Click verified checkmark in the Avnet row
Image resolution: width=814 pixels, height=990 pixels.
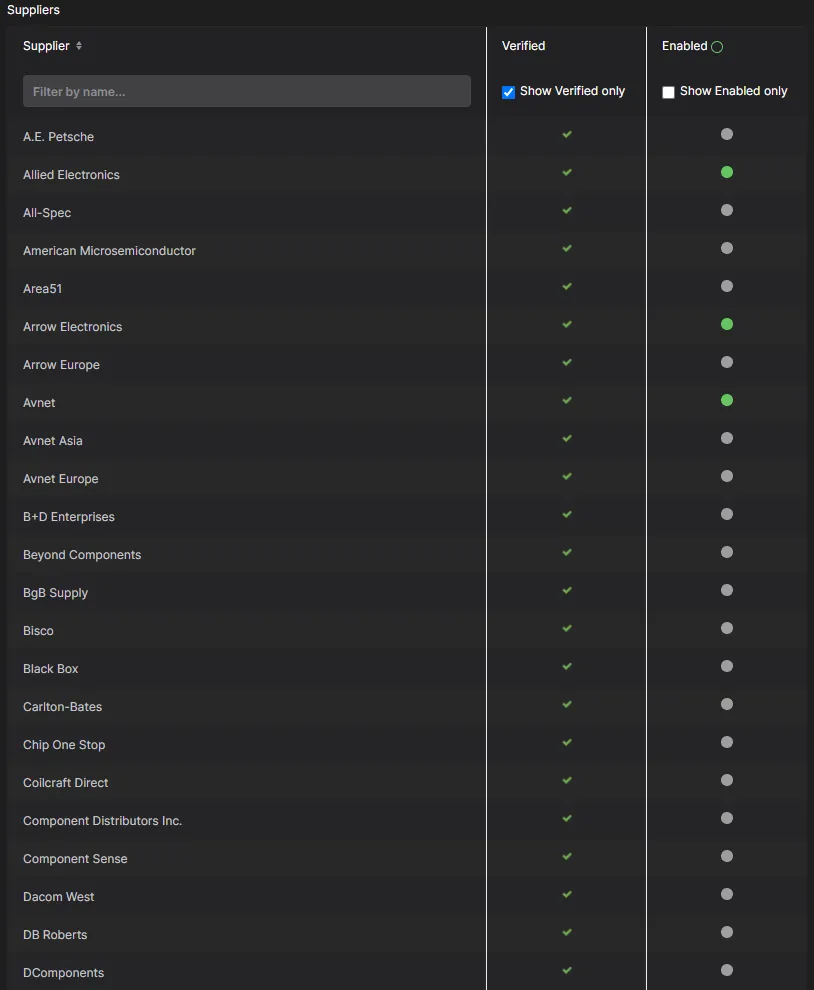(x=567, y=400)
